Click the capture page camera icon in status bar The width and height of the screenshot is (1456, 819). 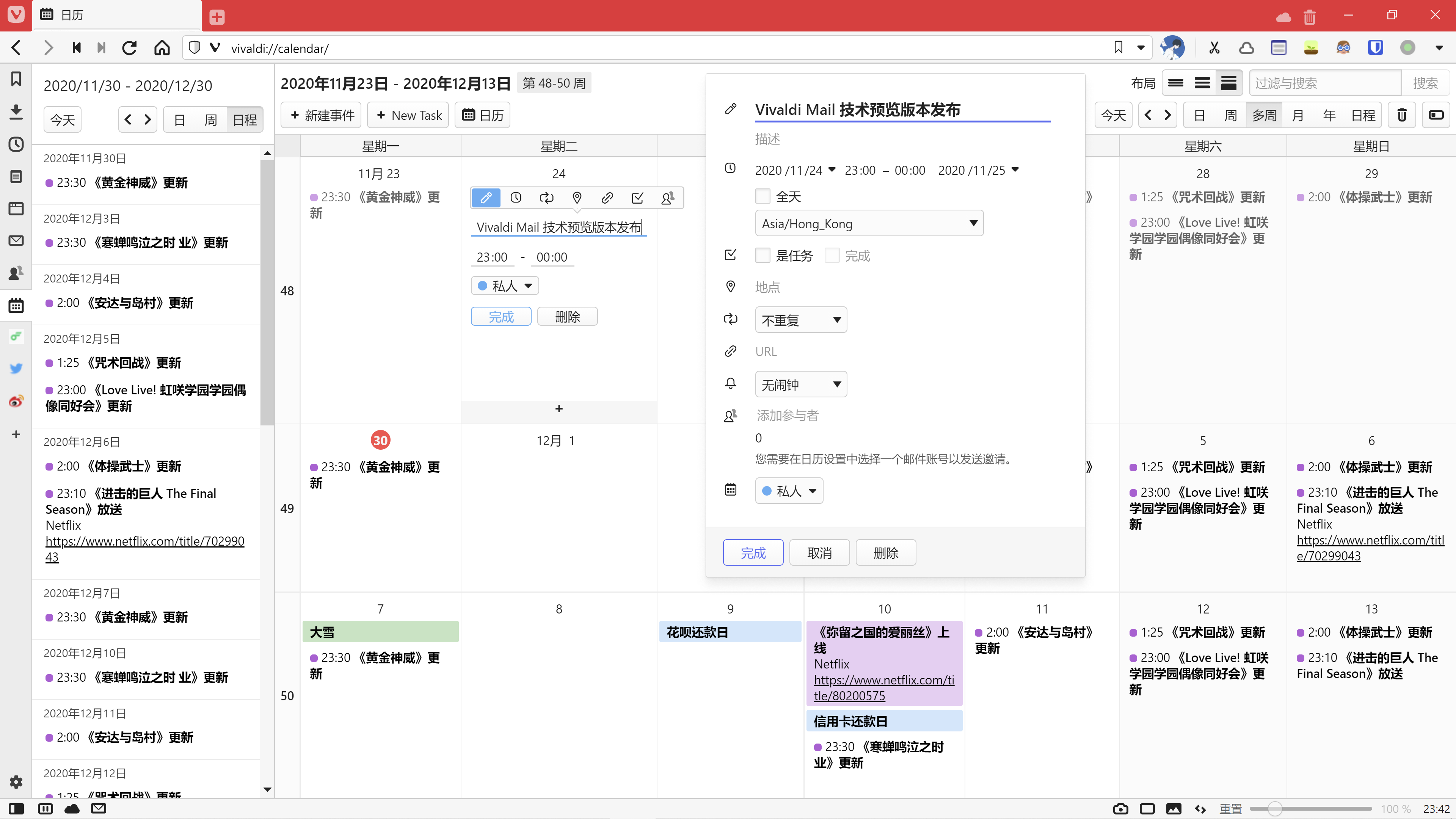pyautogui.click(x=1120, y=809)
